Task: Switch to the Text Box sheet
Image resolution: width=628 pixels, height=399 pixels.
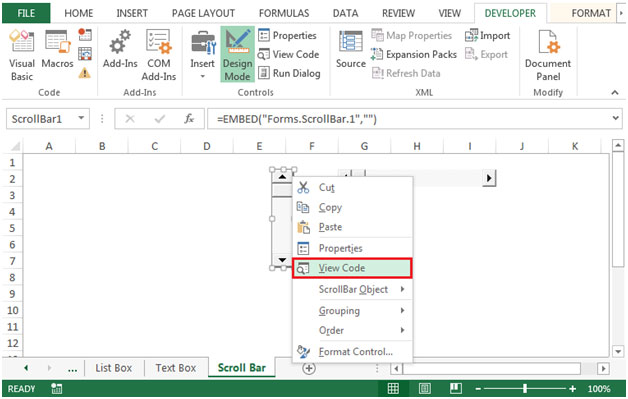Action: click(x=176, y=368)
